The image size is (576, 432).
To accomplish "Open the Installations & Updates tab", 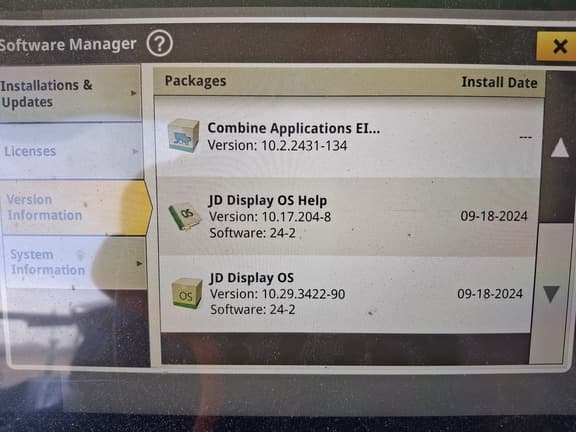I will [x=70, y=94].
